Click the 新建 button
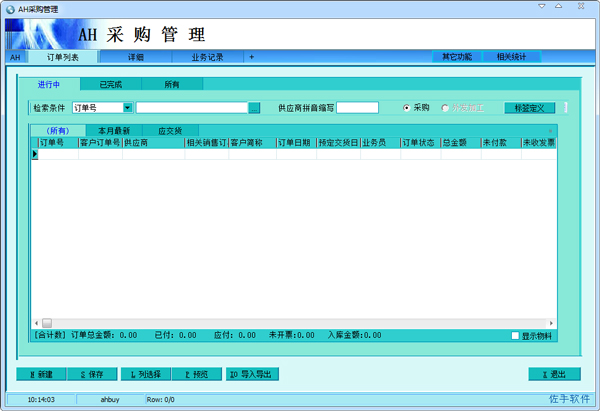Viewport: 600px width, 411px height. coord(41,374)
